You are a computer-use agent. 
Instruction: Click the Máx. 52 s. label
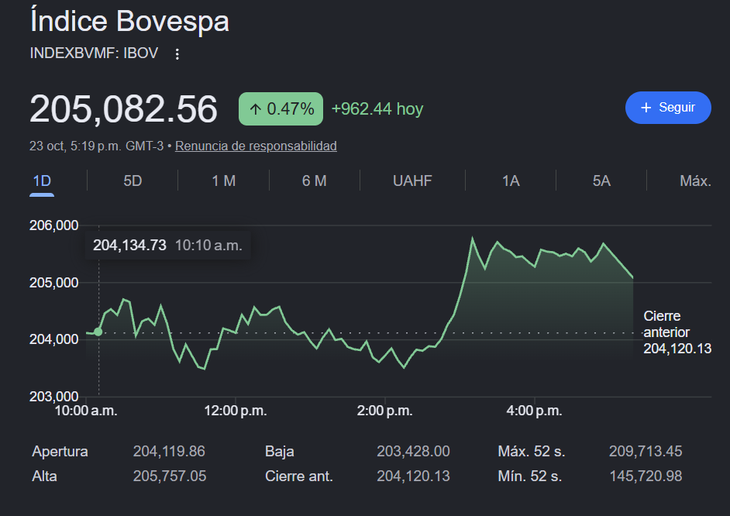click(531, 451)
